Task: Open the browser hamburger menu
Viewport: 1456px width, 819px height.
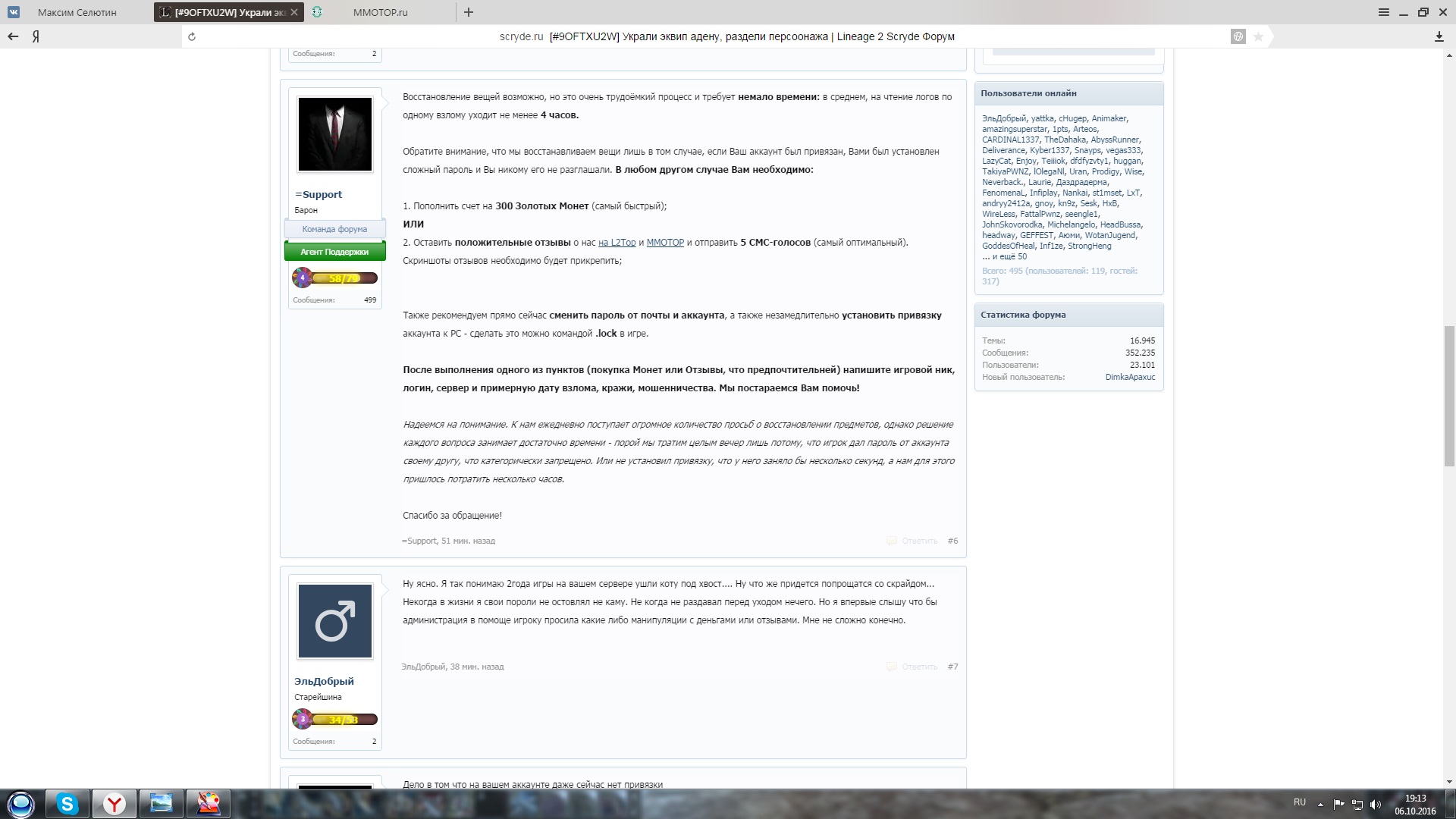Action: [x=1383, y=12]
